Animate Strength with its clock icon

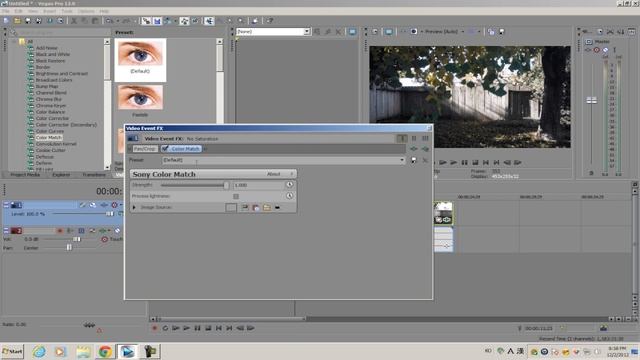coord(289,185)
